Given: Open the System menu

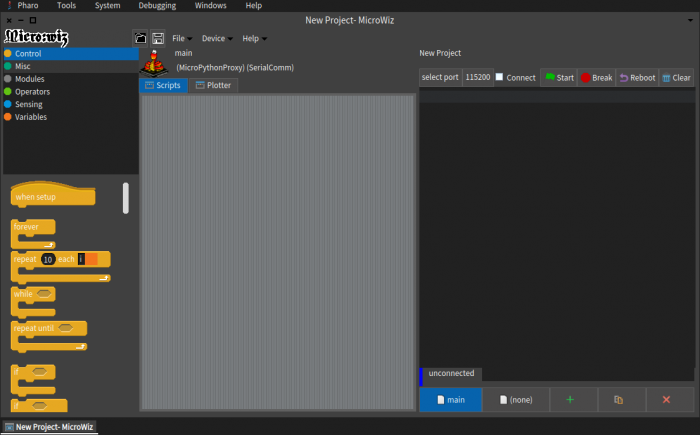Looking at the screenshot, I should point(108,6).
